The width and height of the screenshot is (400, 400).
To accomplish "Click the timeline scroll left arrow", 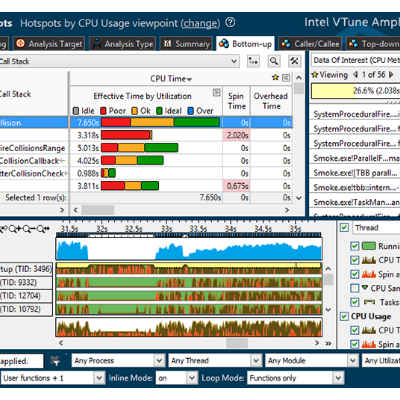I will tap(61, 343).
